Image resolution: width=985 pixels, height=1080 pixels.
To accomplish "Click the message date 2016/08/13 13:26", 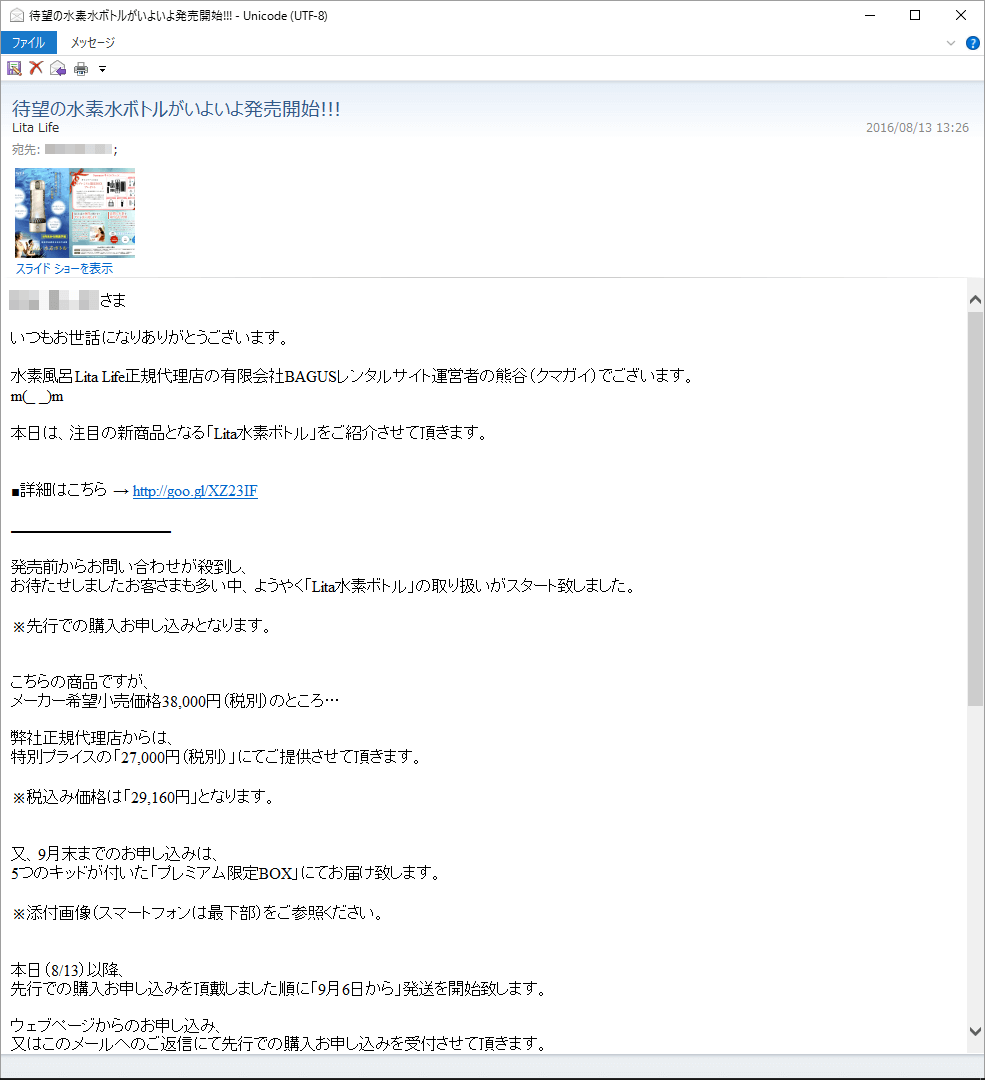I will point(917,127).
